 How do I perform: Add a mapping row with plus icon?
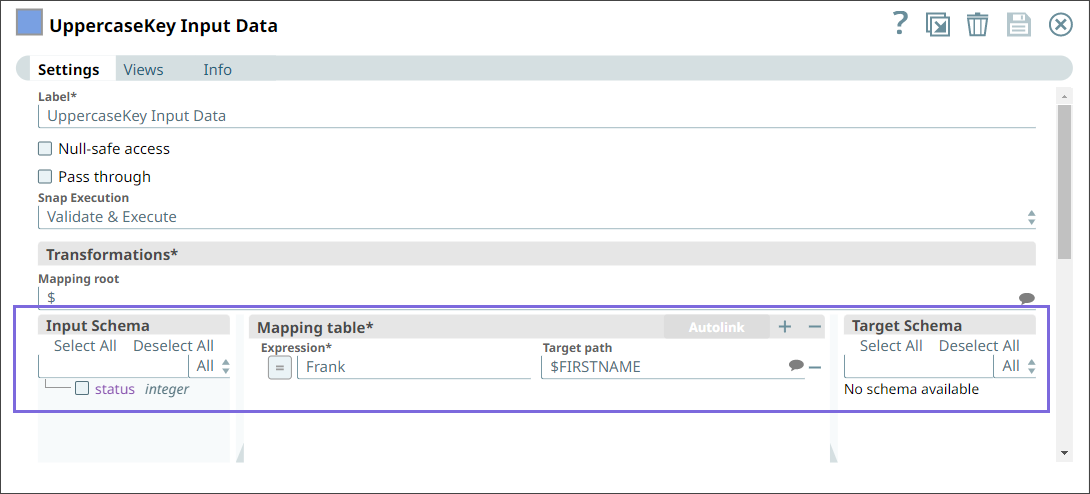coord(785,327)
